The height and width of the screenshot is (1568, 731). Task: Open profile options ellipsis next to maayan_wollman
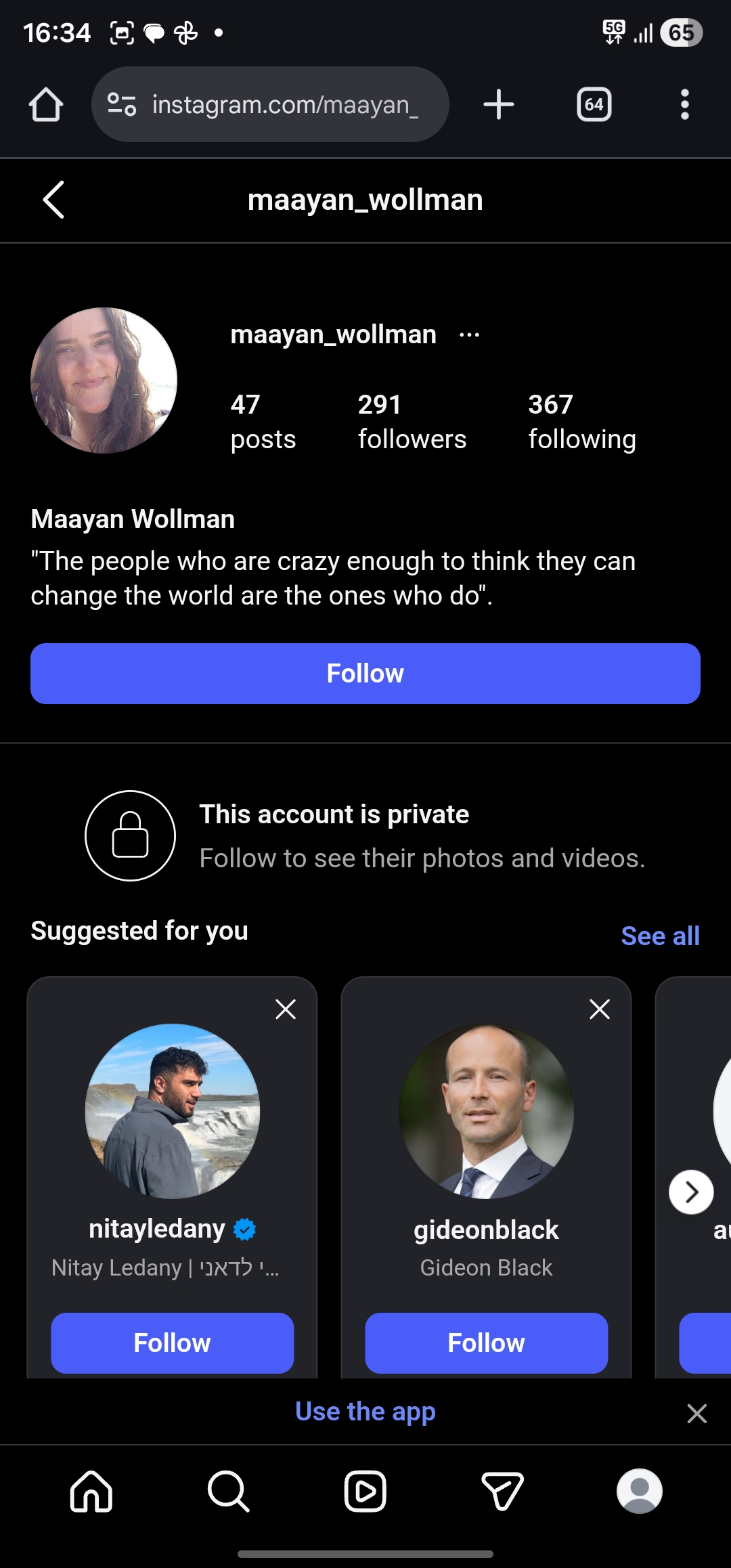[x=469, y=334]
